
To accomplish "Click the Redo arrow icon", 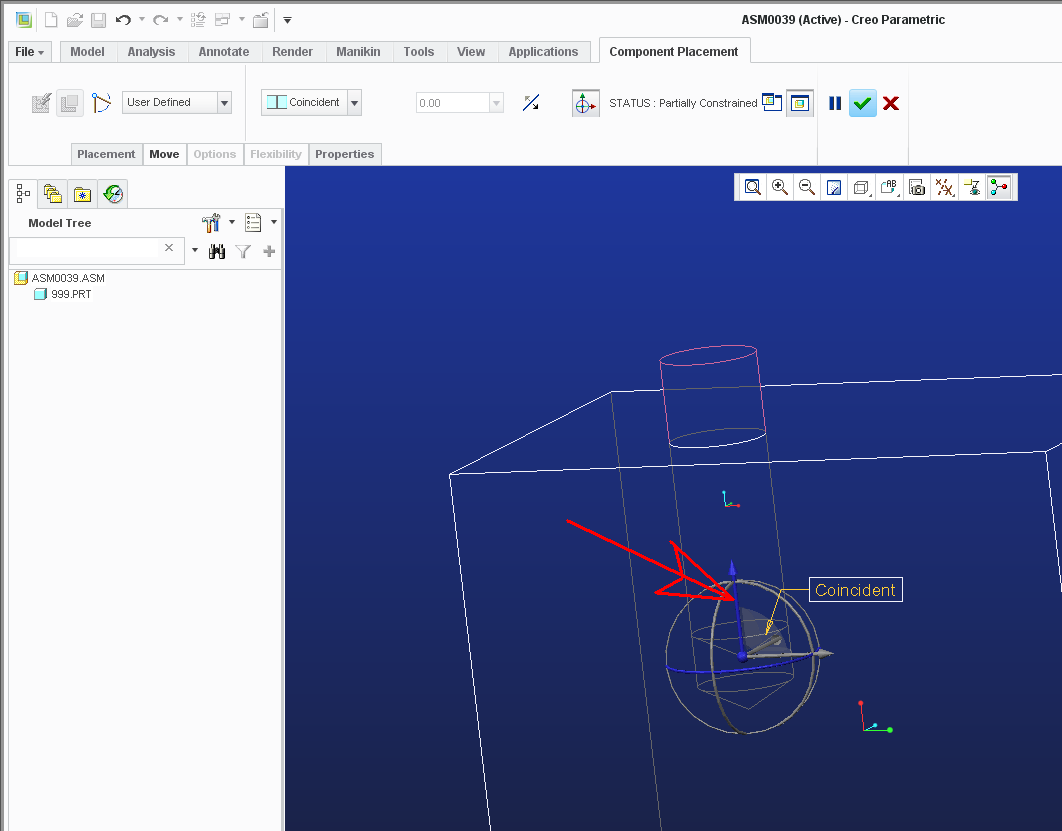I will coord(161,20).
